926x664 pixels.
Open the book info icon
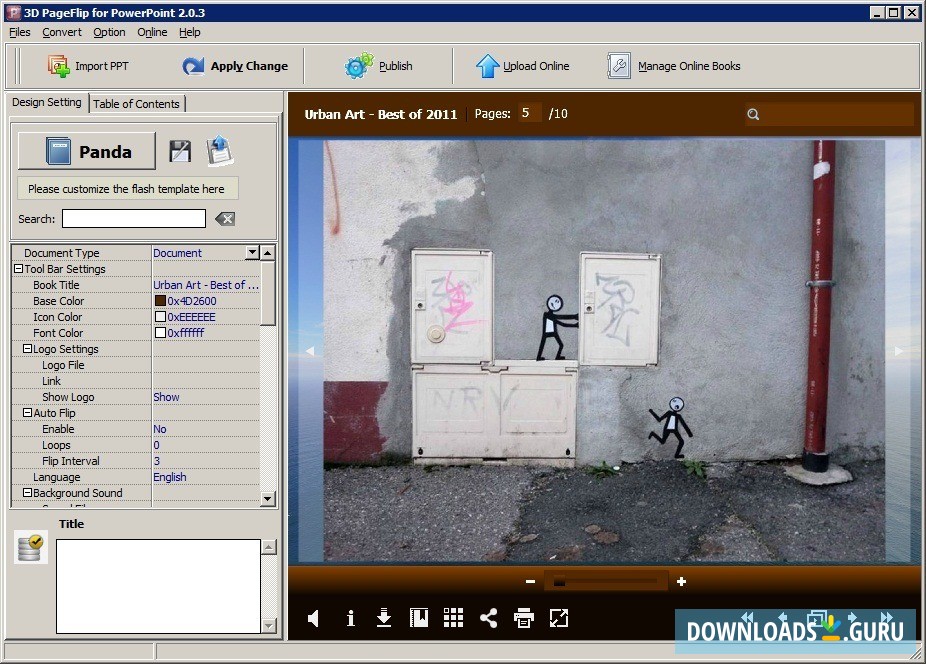pyautogui.click(x=350, y=619)
